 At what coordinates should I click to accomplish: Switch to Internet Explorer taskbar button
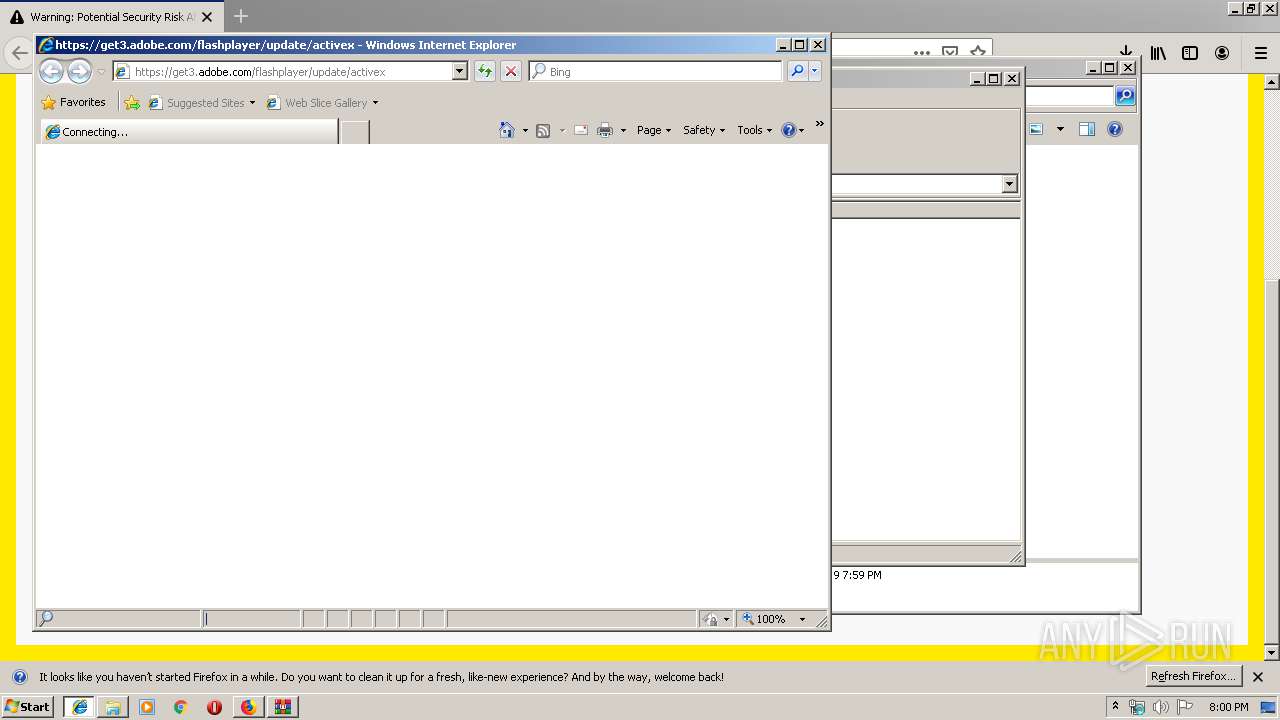[x=80, y=707]
